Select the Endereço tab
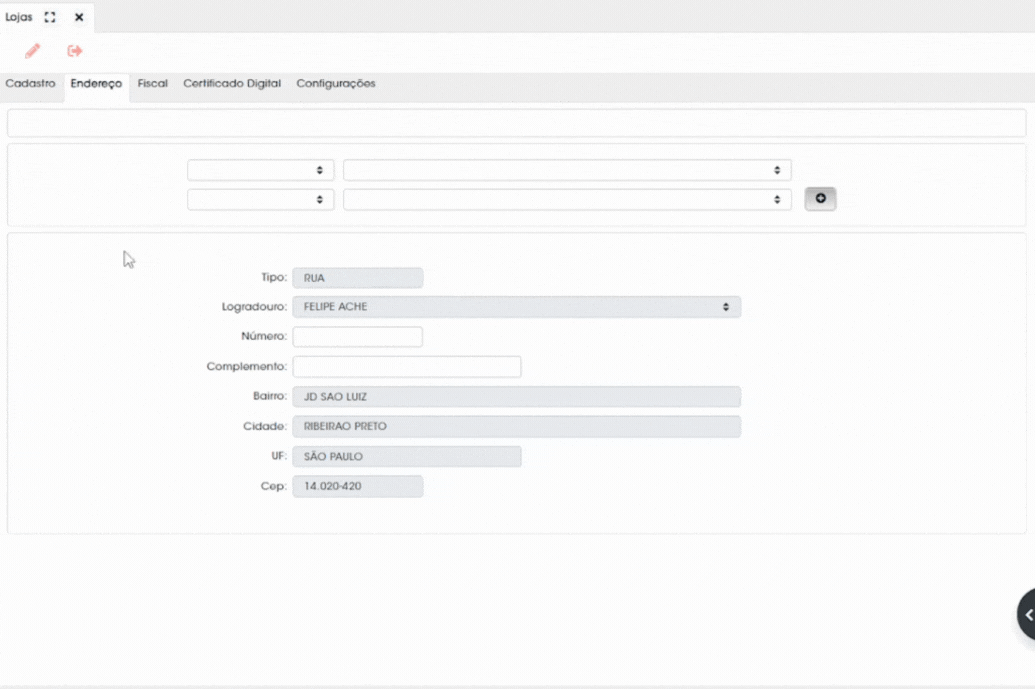 [96, 84]
